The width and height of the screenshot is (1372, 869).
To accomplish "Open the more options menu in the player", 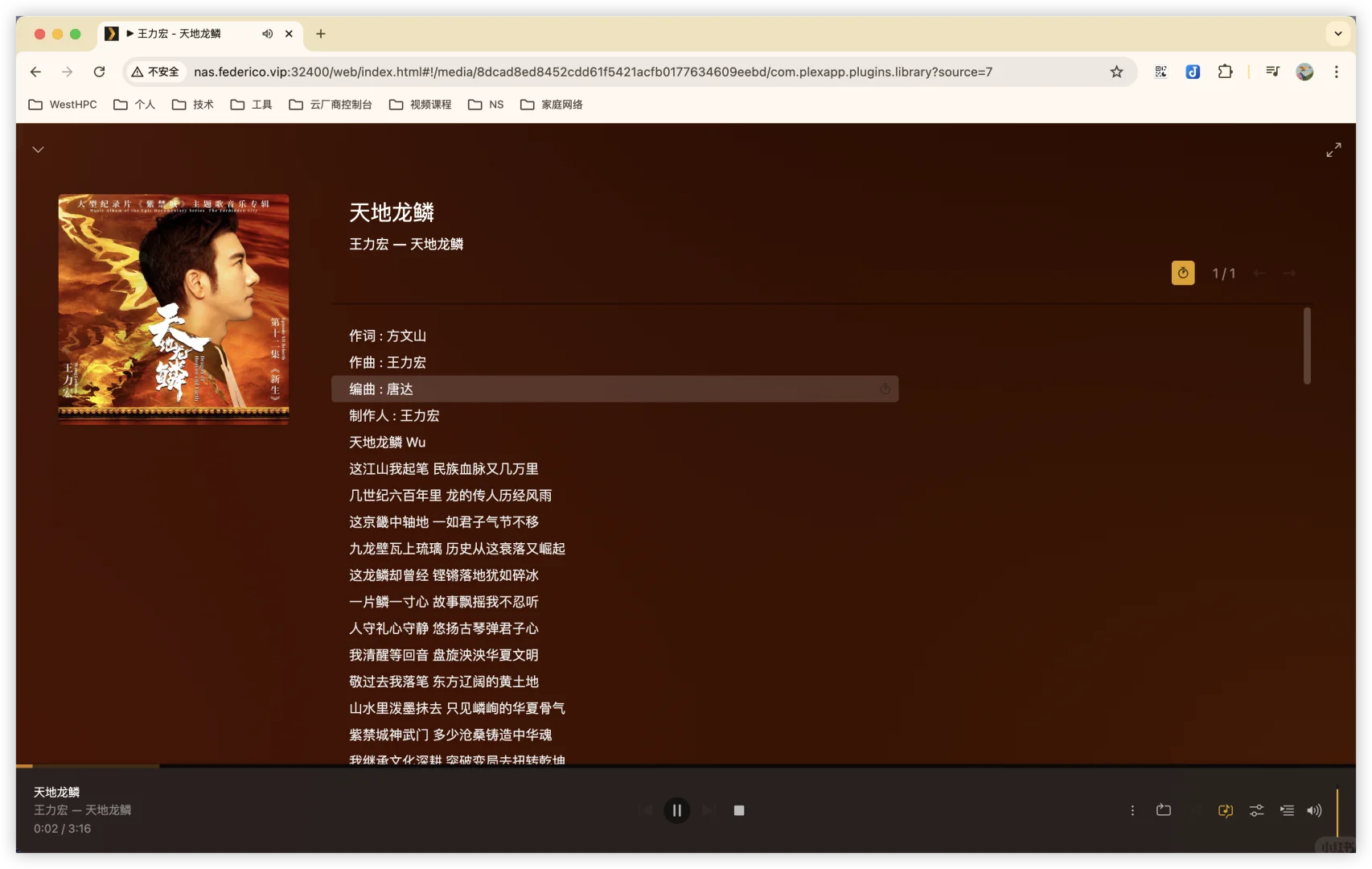I will (1132, 810).
